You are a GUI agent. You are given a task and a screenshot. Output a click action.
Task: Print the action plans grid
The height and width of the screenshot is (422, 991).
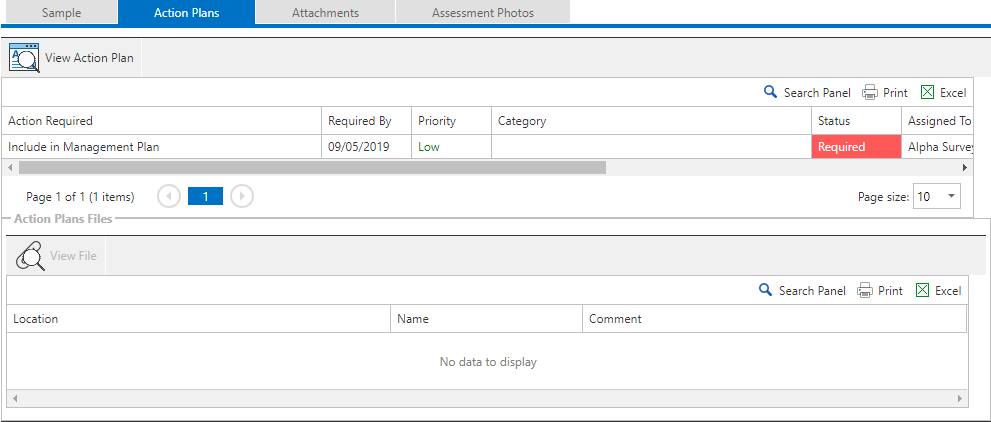point(885,93)
